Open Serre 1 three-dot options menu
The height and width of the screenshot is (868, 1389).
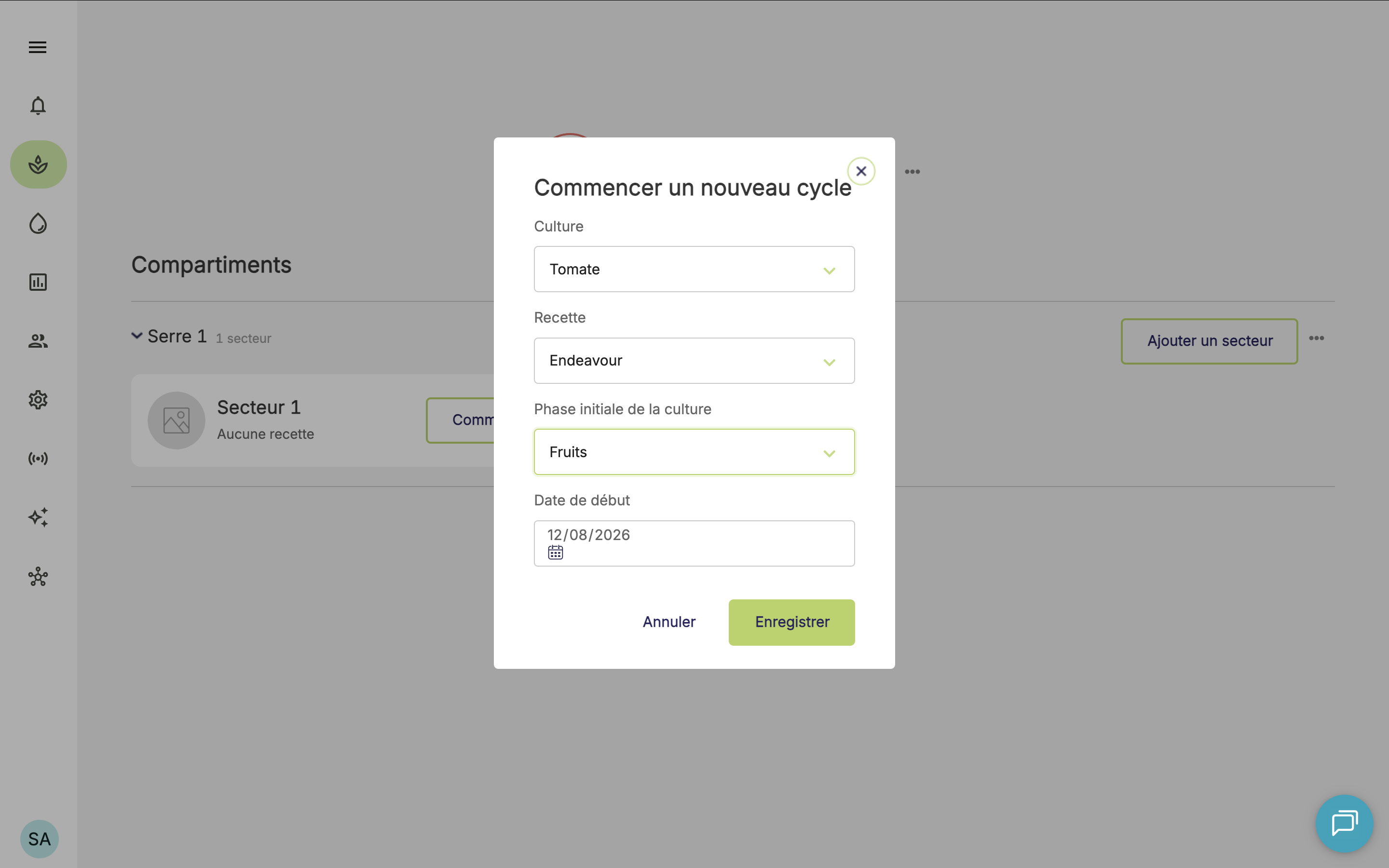pos(1316,338)
